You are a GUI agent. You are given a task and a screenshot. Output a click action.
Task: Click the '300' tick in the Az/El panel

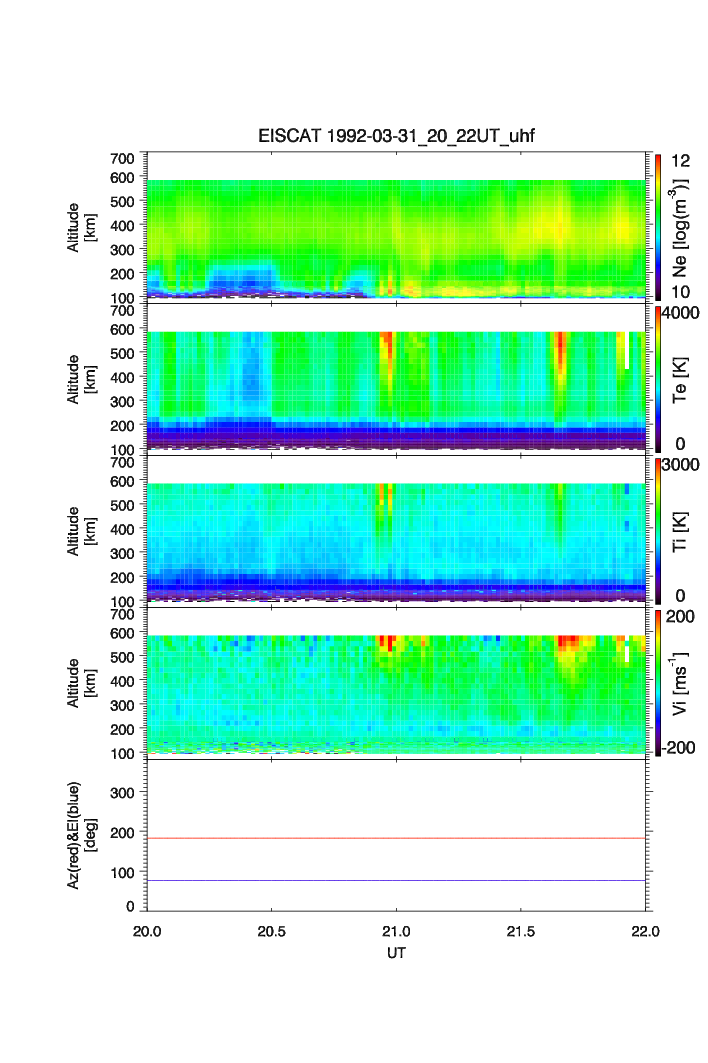tap(122, 793)
